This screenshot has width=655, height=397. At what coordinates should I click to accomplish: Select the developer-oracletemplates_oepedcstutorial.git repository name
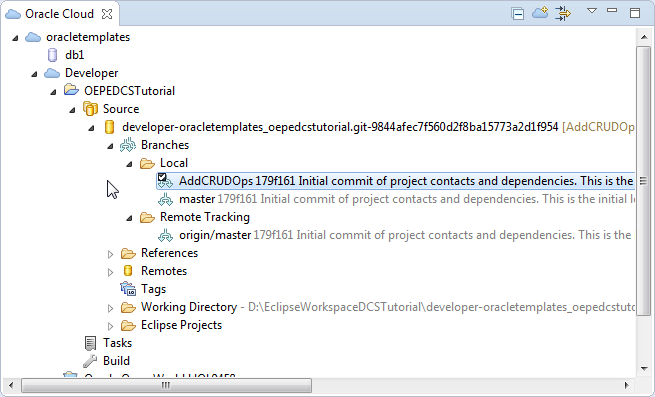[340, 127]
